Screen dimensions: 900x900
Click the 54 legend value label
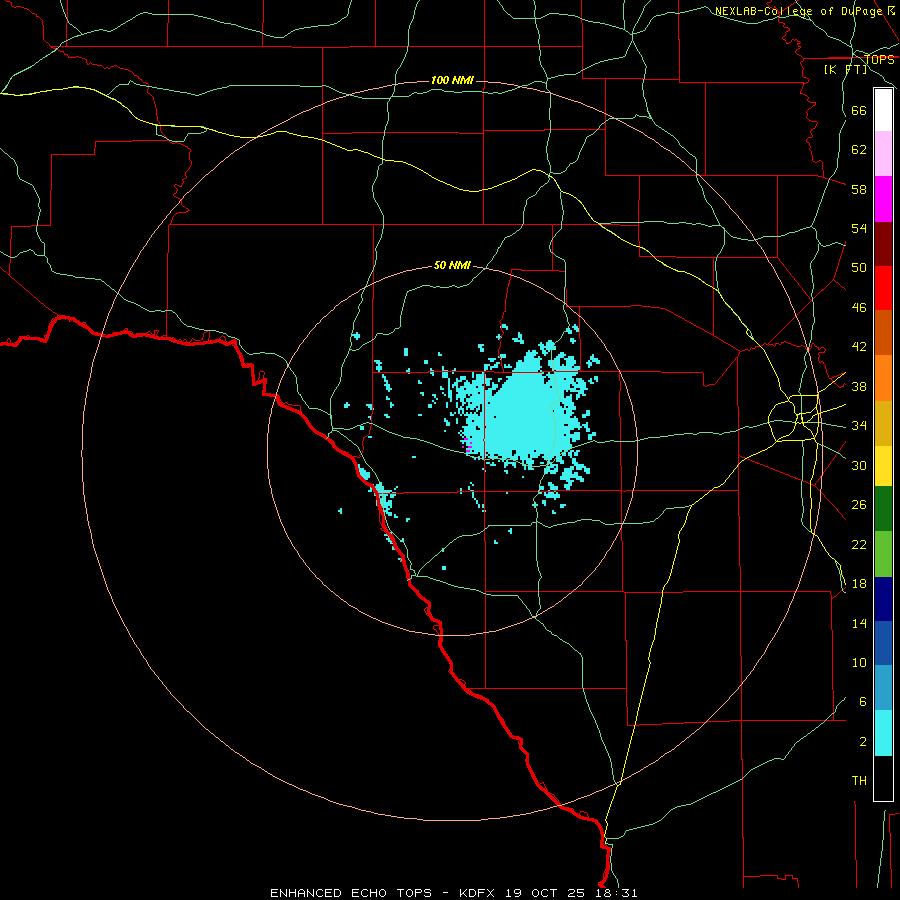click(x=859, y=228)
